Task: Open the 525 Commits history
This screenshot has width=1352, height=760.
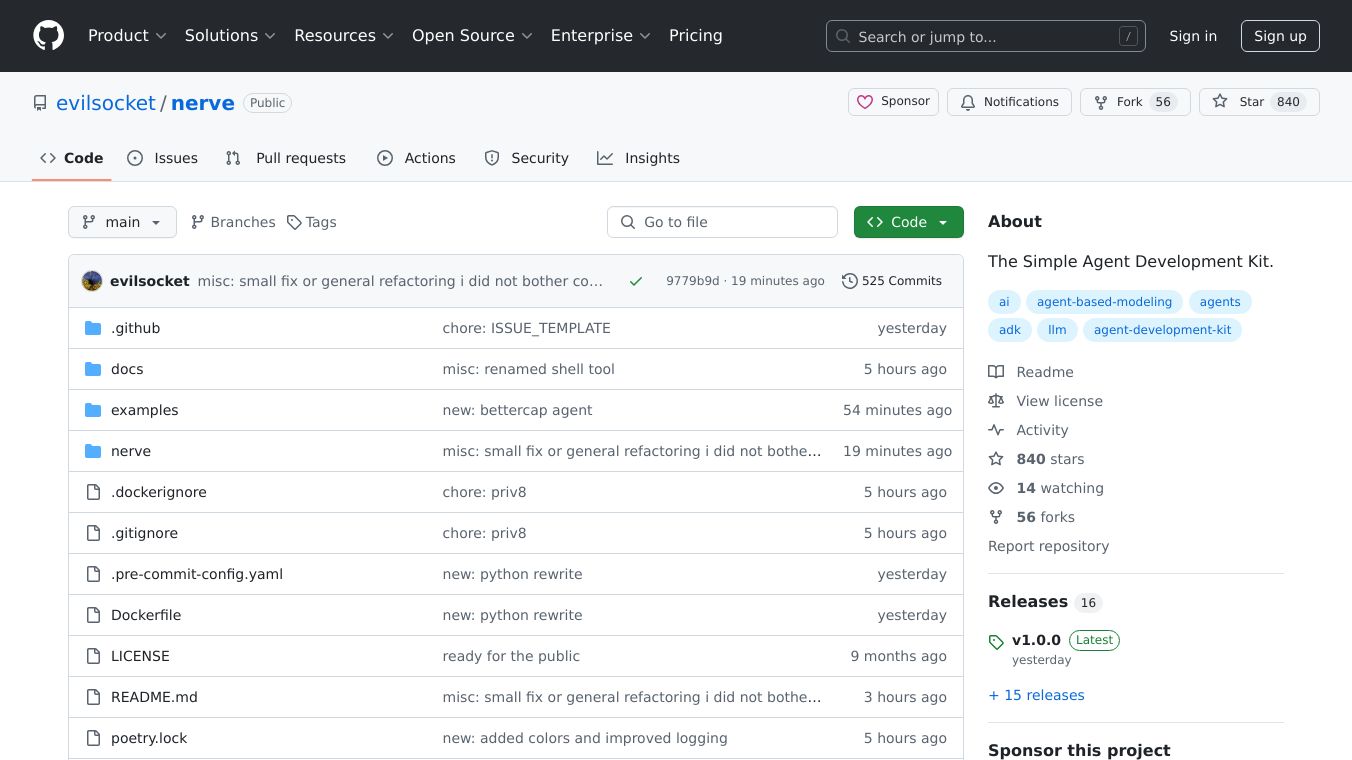Action: pos(891,281)
